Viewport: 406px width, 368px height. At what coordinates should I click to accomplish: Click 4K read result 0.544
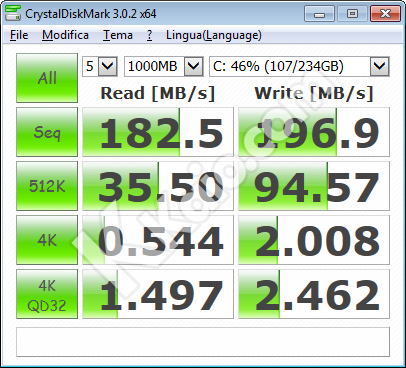[x=158, y=240]
